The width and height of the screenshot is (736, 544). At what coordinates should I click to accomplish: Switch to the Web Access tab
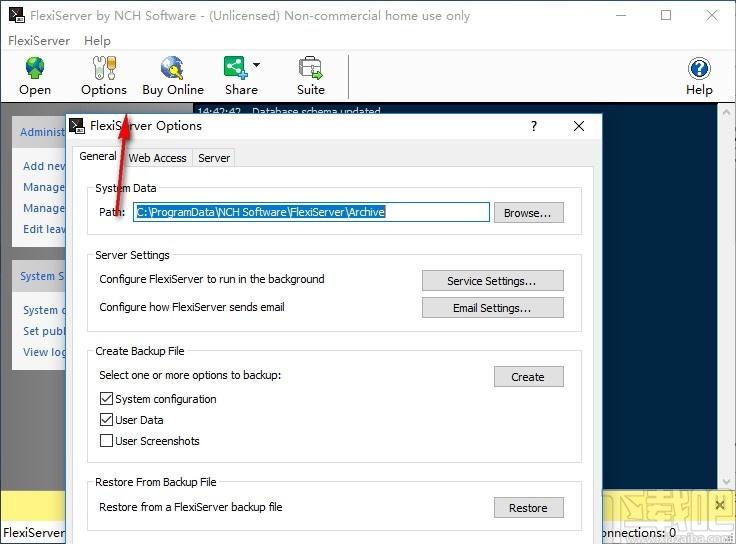[x=157, y=158]
